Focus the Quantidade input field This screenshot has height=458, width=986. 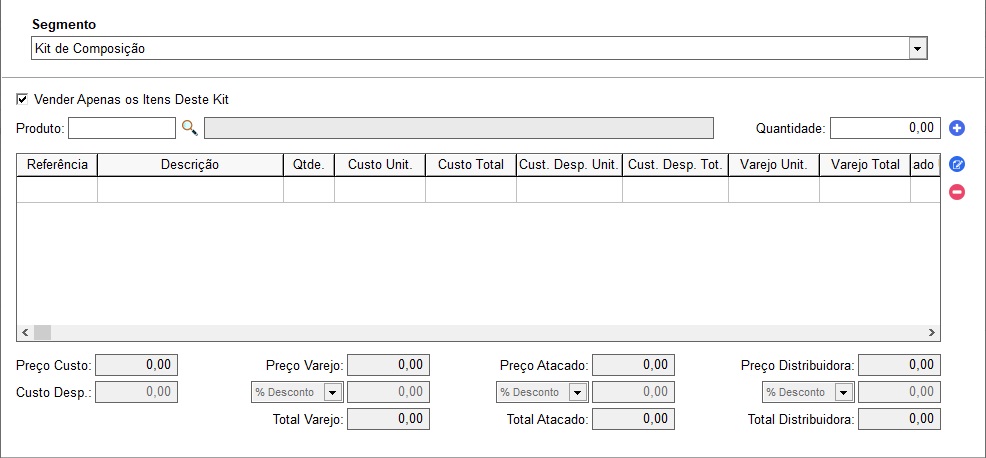[x=885, y=128]
